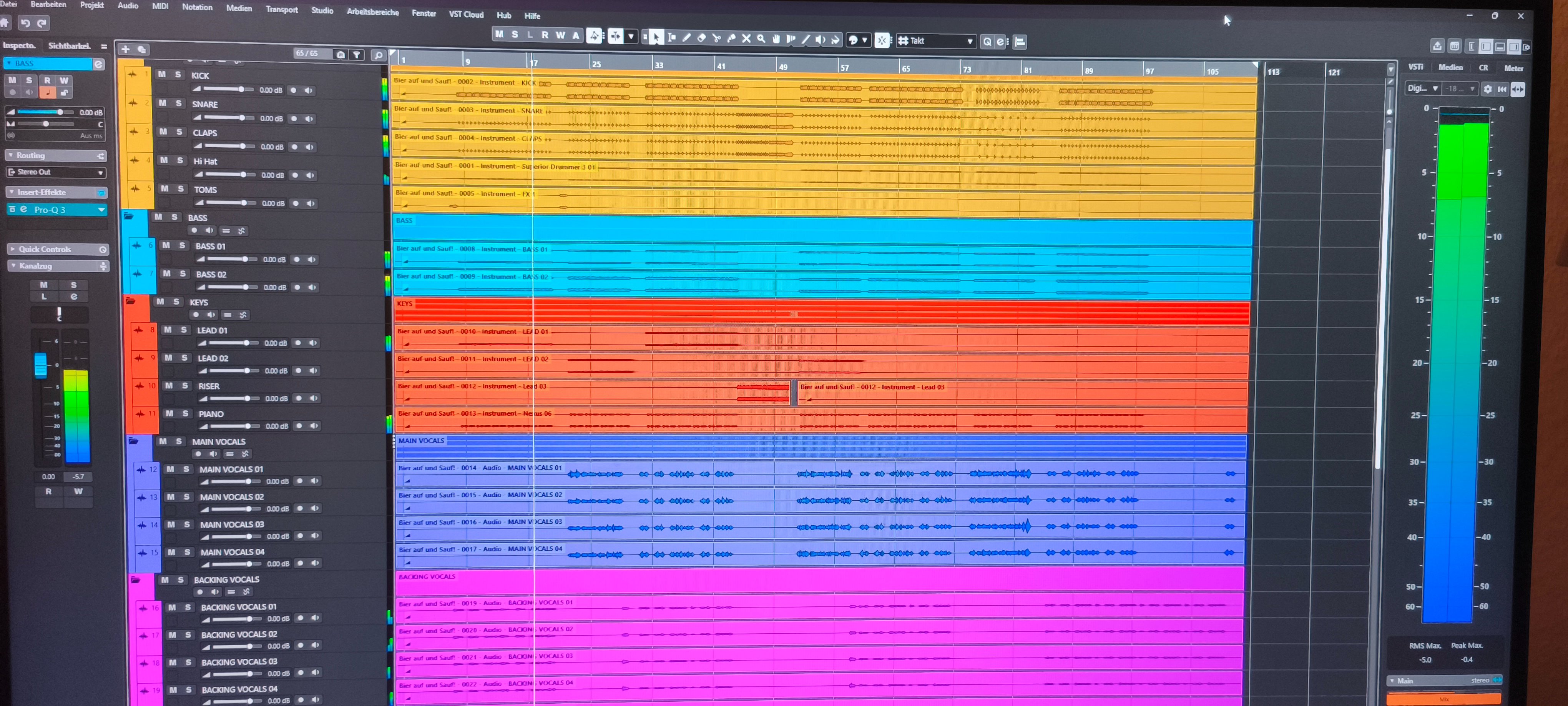Select the Draw pencil tool
The image size is (1568, 706).
coord(687,38)
